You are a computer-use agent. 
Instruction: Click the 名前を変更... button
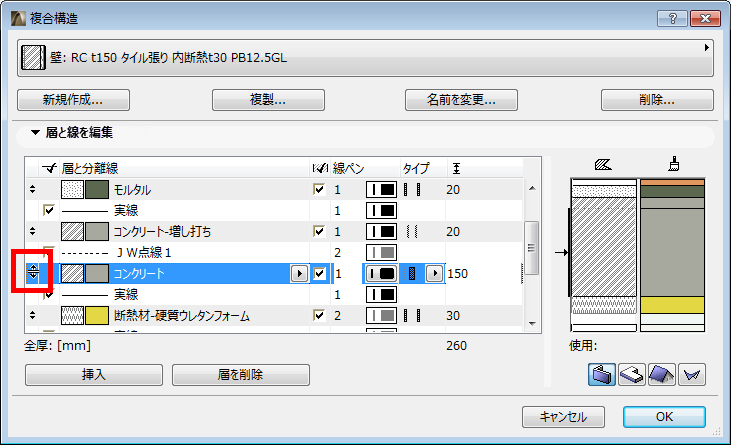[x=461, y=100]
